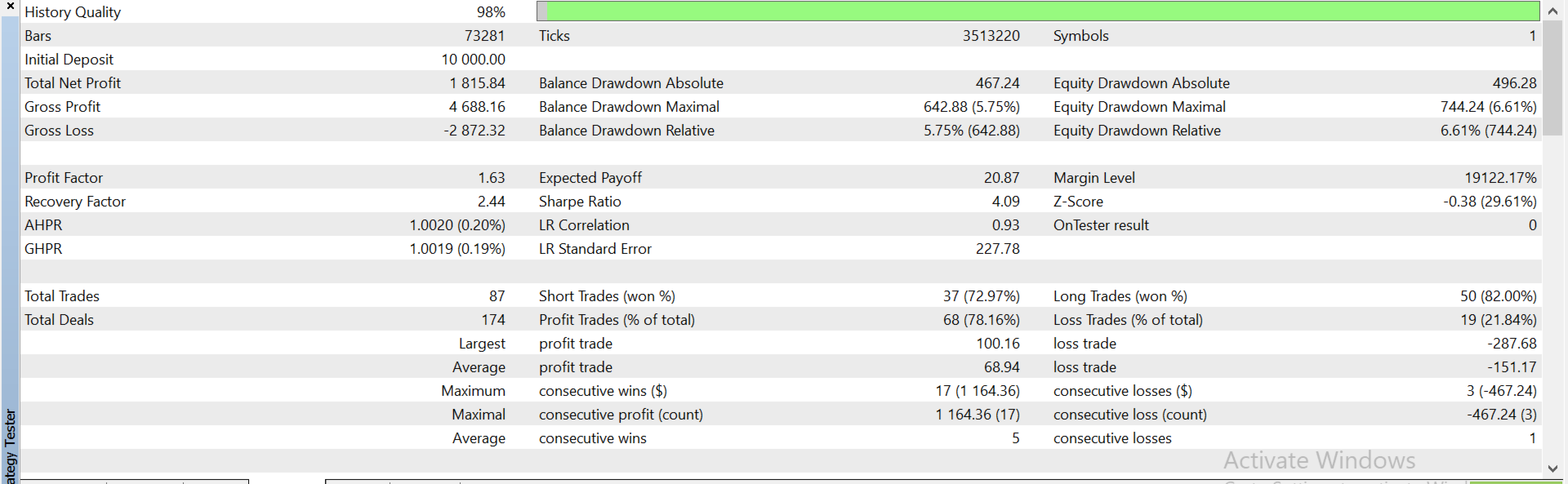Select the vertical Strategy Tester label
Screen dimensions: 1568x484
click(x=10, y=445)
